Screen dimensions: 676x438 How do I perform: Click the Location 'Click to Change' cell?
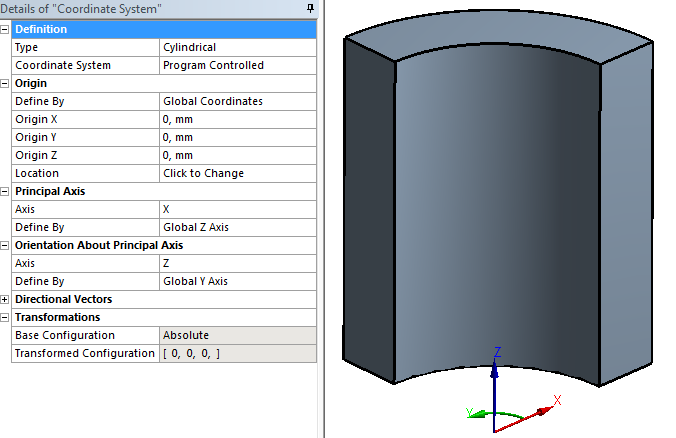(x=238, y=173)
